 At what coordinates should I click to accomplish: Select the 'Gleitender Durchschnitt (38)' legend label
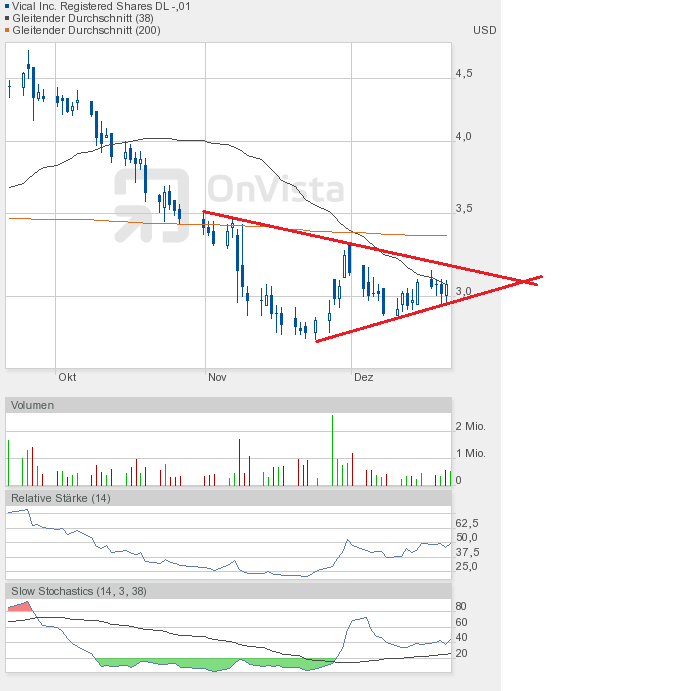[83, 18]
